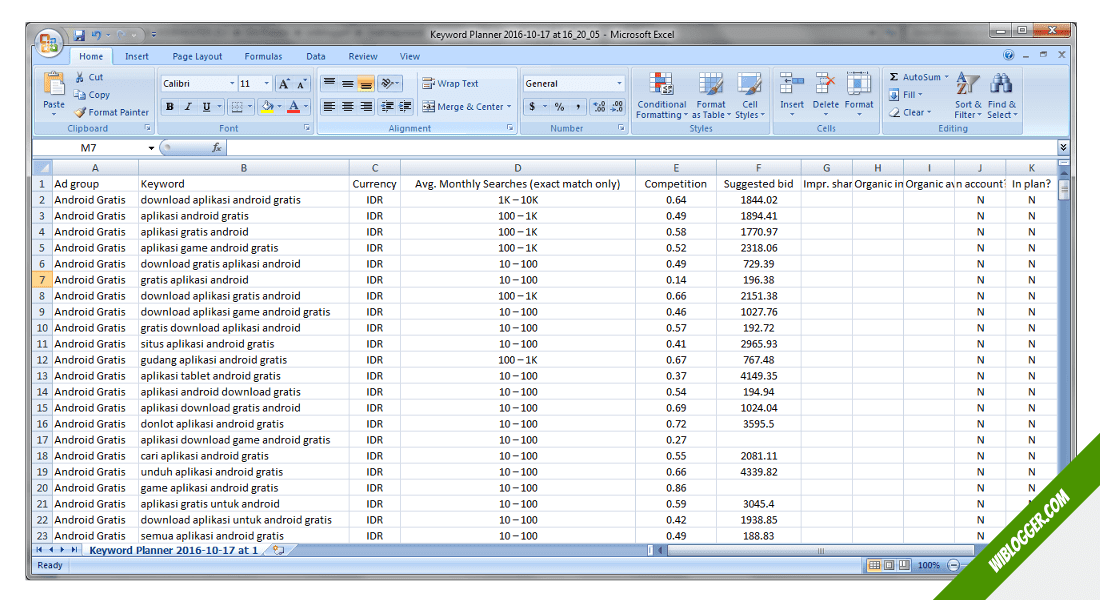This screenshot has height=600, width=1100.
Task: Click the Paste clipboard icon
Action: (x=54, y=84)
